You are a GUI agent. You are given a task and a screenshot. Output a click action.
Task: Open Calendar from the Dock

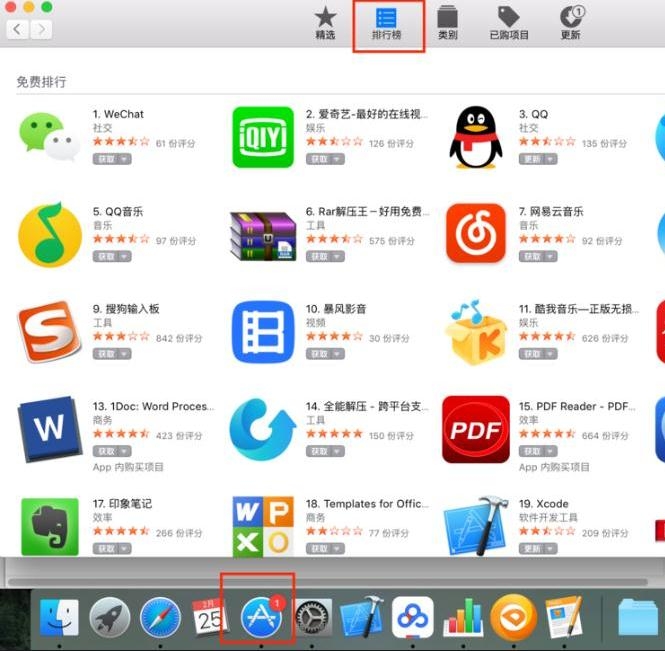point(210,617)
